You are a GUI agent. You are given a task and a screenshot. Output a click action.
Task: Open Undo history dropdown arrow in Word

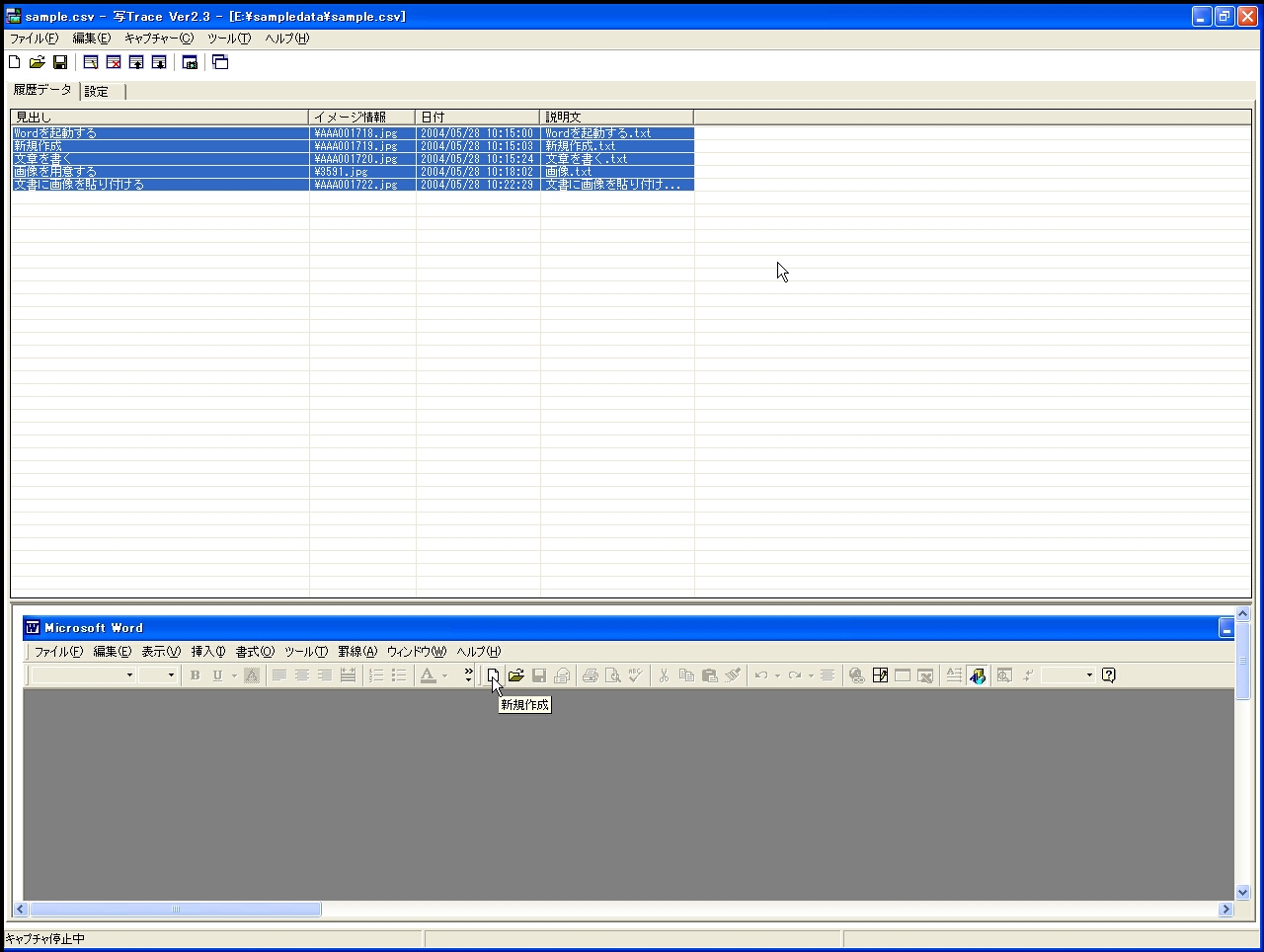777,675
